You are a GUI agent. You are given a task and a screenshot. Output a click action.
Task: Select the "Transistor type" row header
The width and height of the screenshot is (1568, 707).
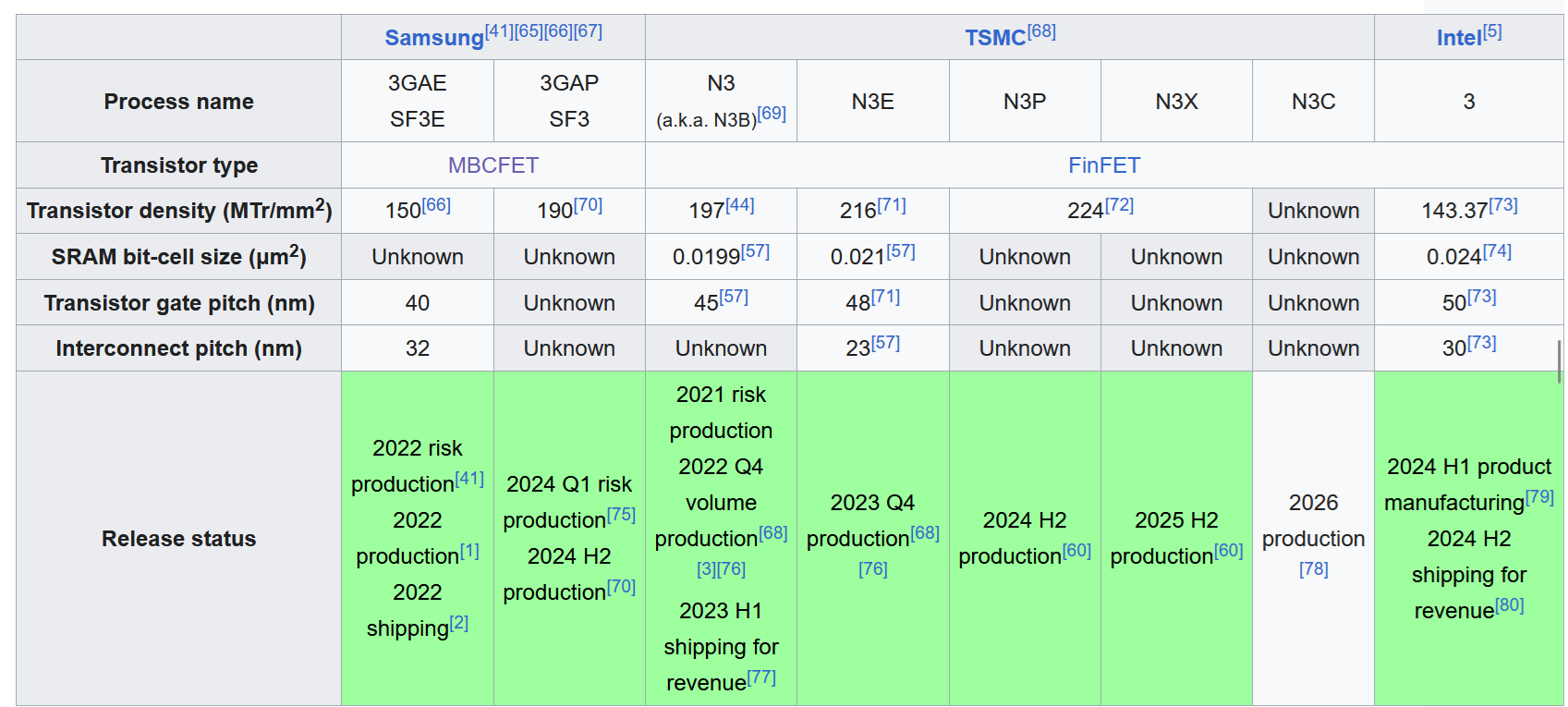coord(179,165)
